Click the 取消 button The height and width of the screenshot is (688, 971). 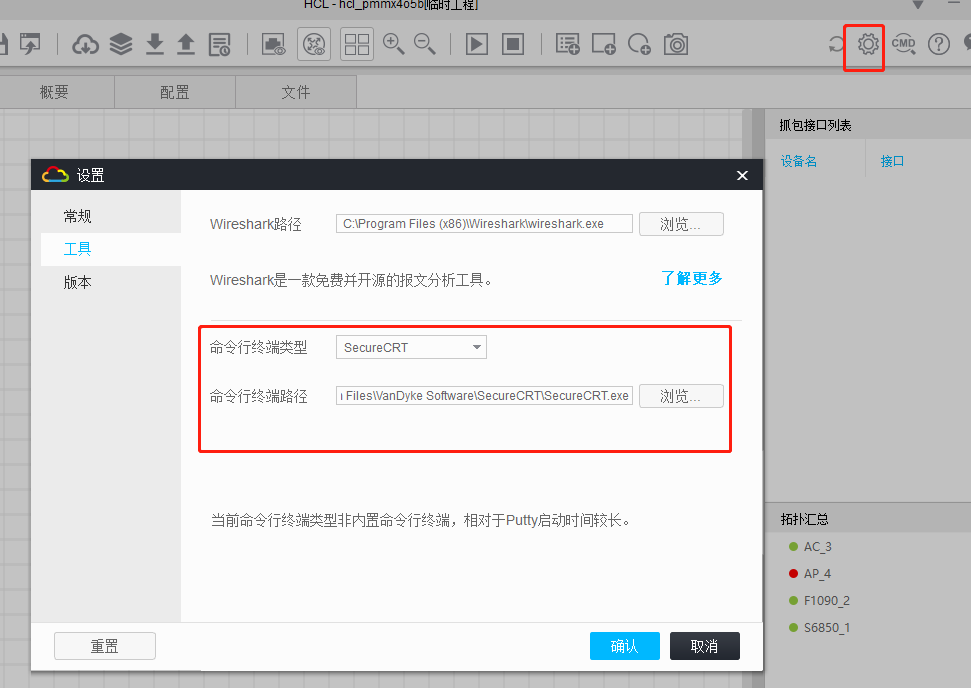click(x=704, y=646)
